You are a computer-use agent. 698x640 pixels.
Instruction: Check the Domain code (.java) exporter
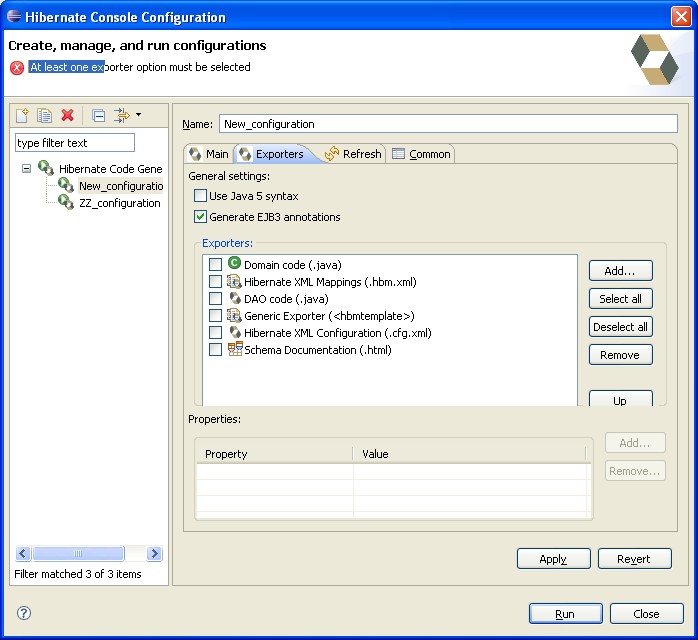pyautogui.click(x=215, y=264)
